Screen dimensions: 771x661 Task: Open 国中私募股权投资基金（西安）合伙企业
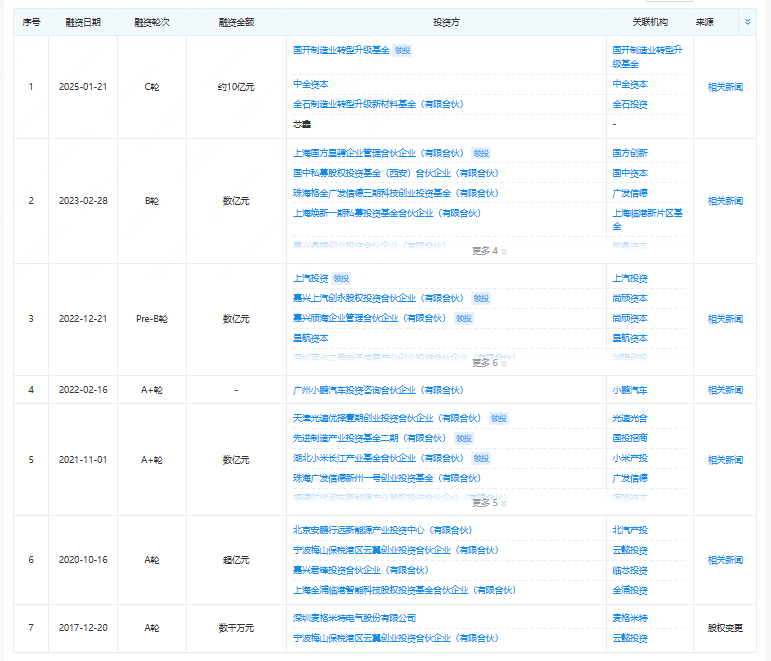[396, 173]
